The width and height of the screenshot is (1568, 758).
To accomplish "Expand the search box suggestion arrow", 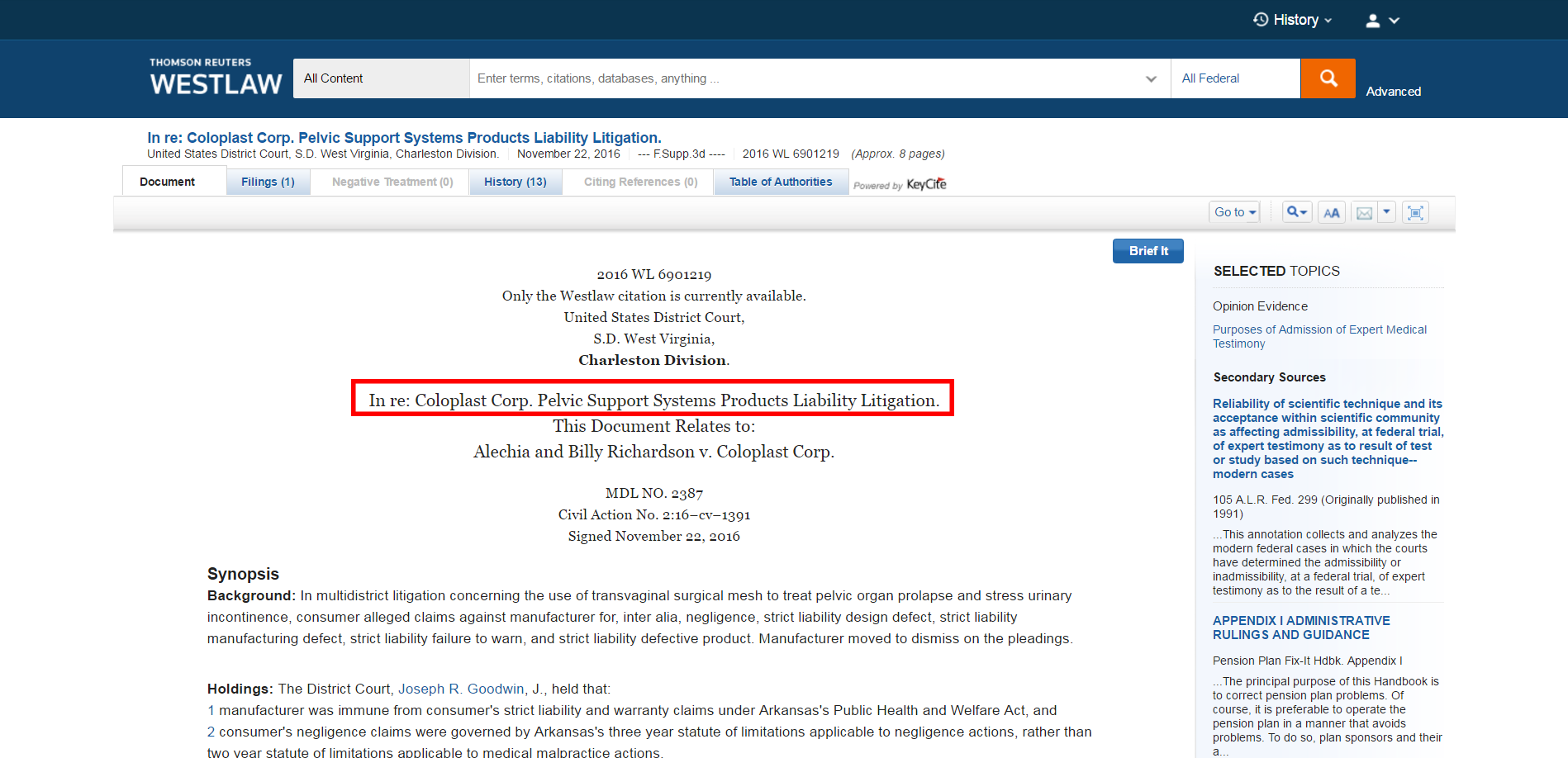I will pos(1151,79).
